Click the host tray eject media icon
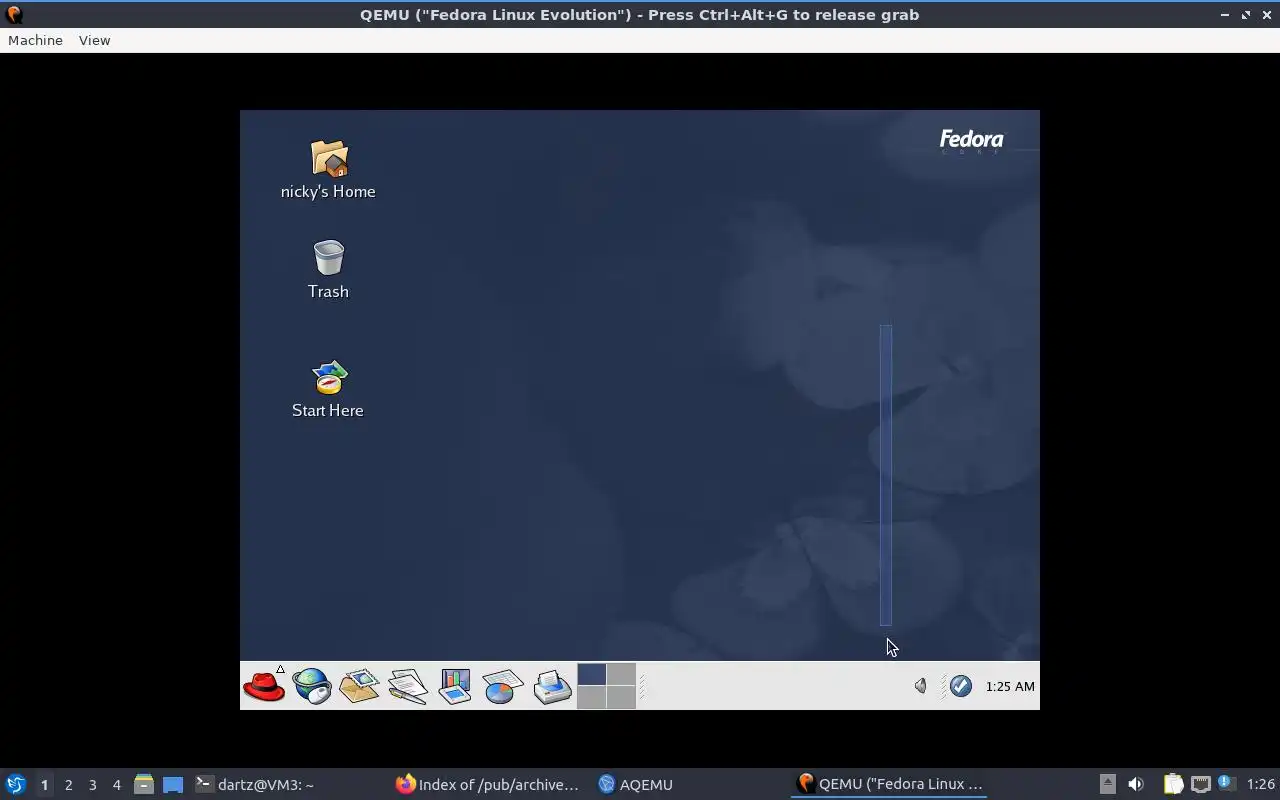The image size is (1280, 800). (x=1107, y=784)
